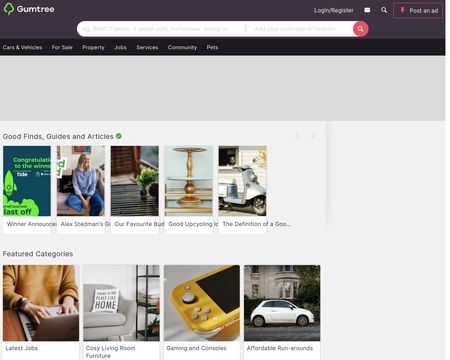Click the Gumtree tree logo
450x360 pixels.
[9, 9]
